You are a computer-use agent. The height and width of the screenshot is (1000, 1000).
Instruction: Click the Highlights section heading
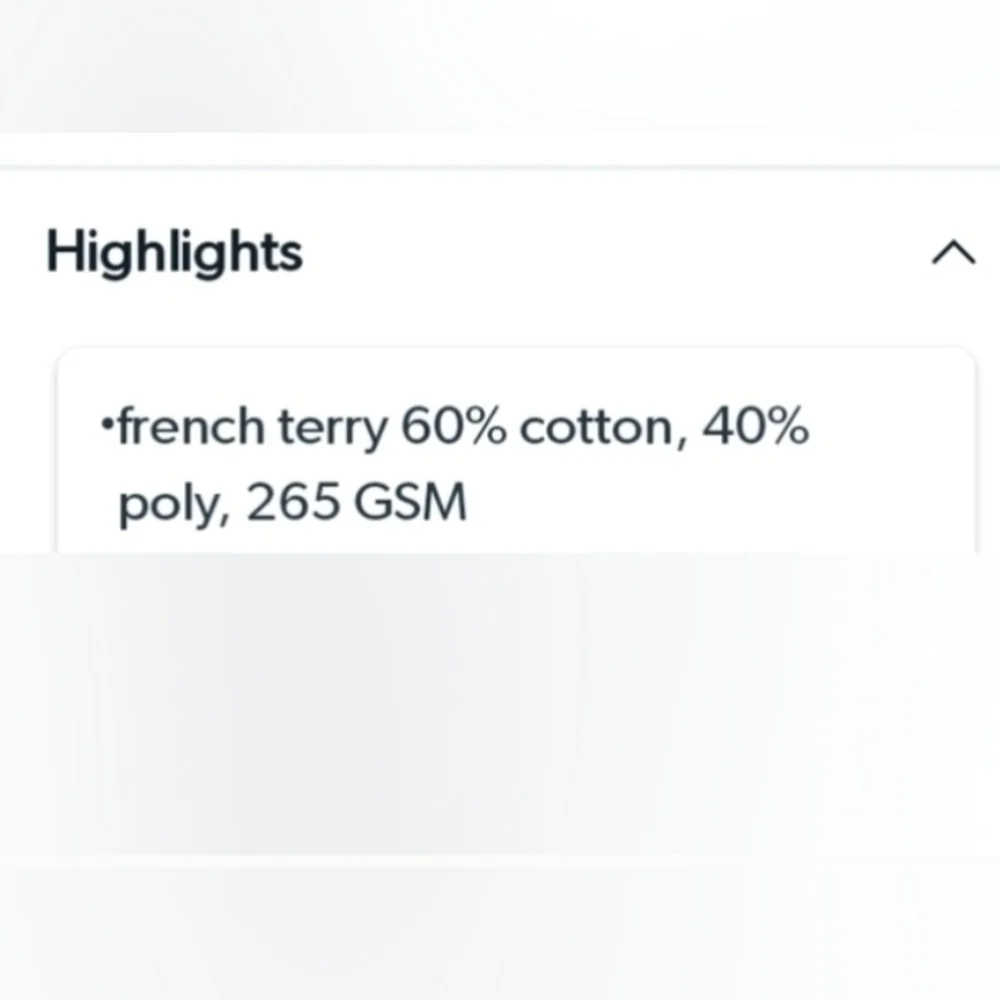(x=174, y=253)
